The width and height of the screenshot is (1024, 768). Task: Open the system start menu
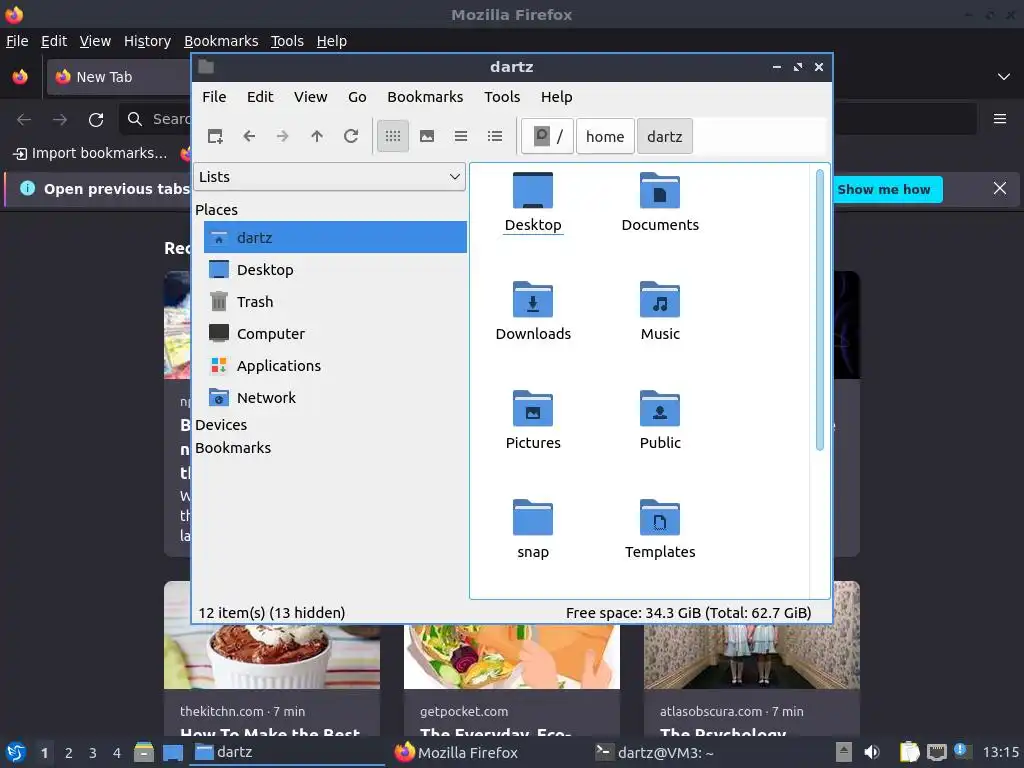click(16, 752)
